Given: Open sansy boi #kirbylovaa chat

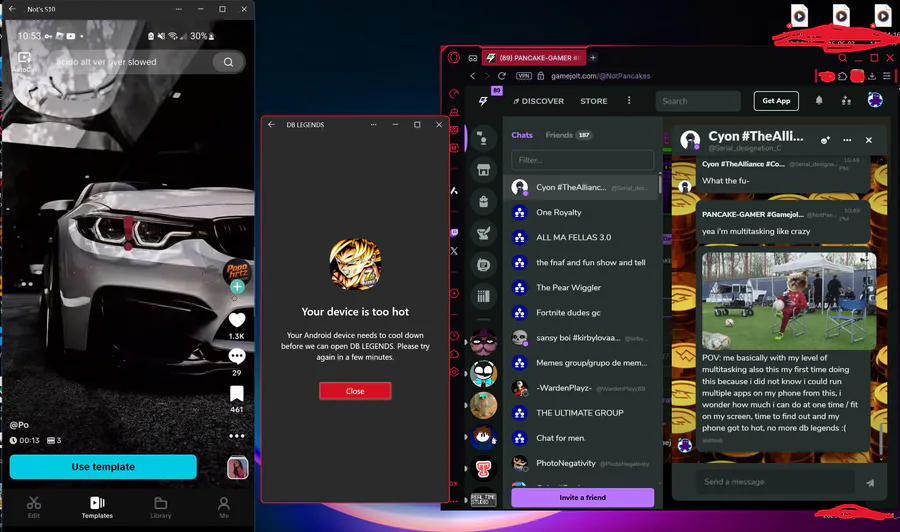Looking at the screenshot, I should (580, 338).
